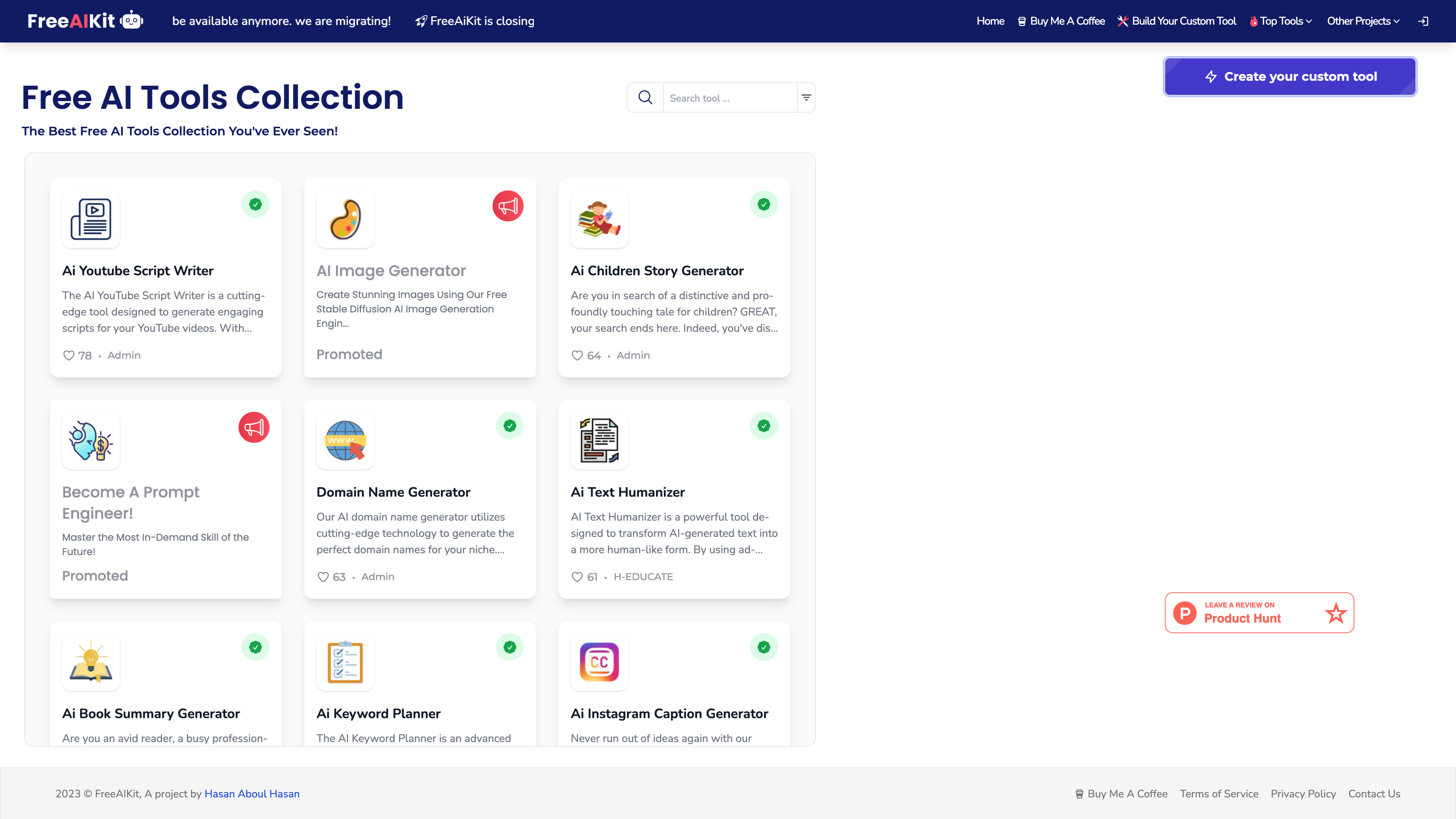This screenshot has width=1456, height=819.
Task: Click Admin author on Ai Children Story Generator
Action: coord(633,356)
